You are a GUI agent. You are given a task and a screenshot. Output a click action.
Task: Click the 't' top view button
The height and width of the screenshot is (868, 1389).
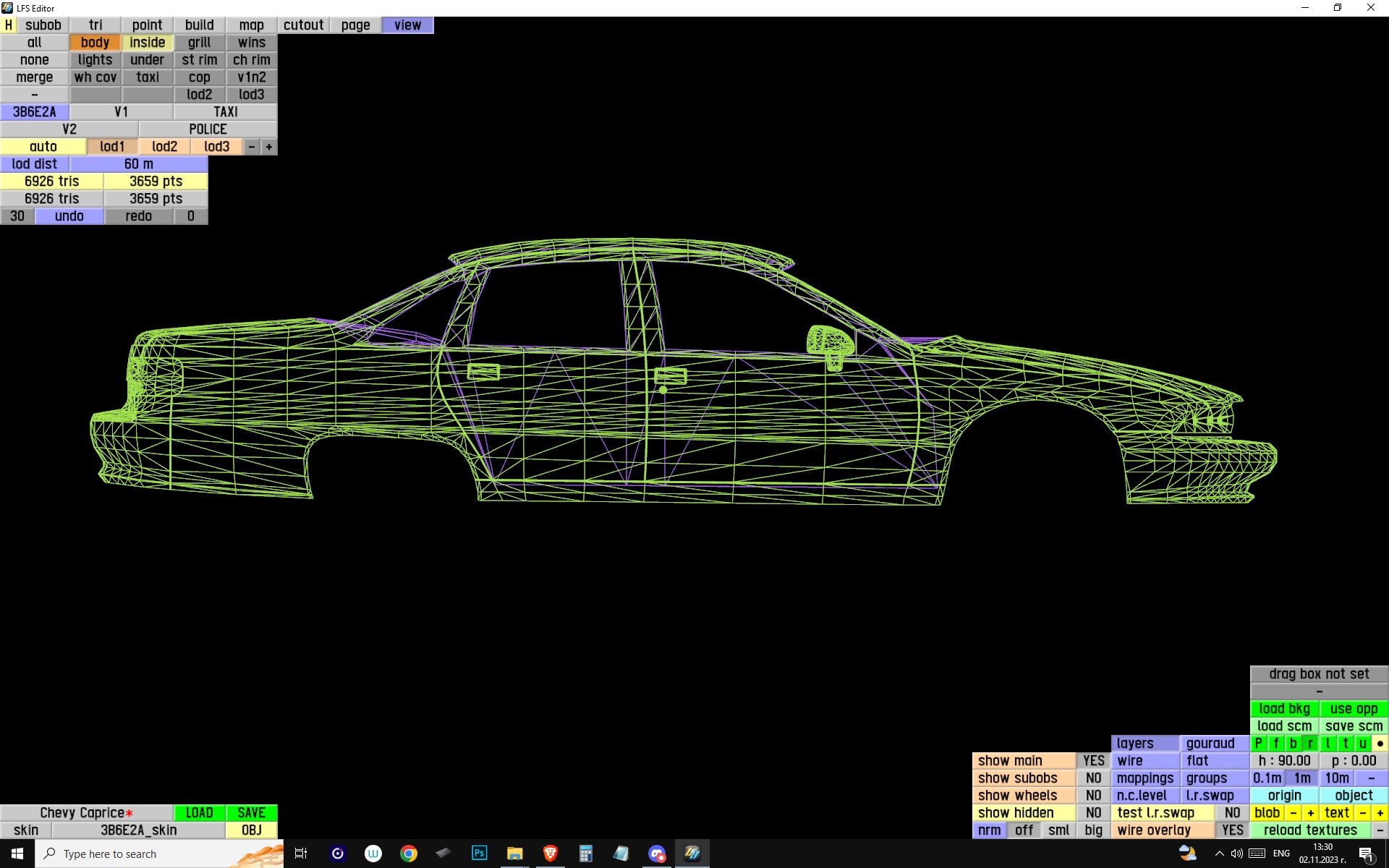click(x=1345, y=744)
